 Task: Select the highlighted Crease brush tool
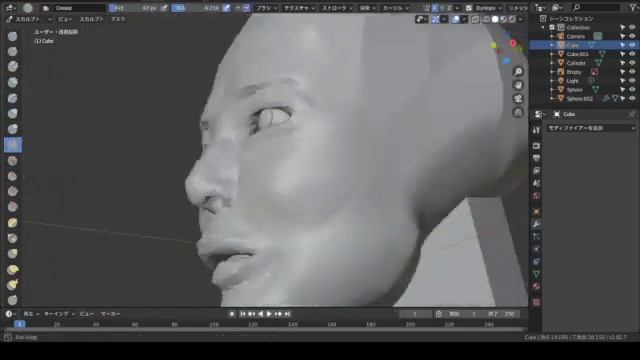(x=13, y=144)
